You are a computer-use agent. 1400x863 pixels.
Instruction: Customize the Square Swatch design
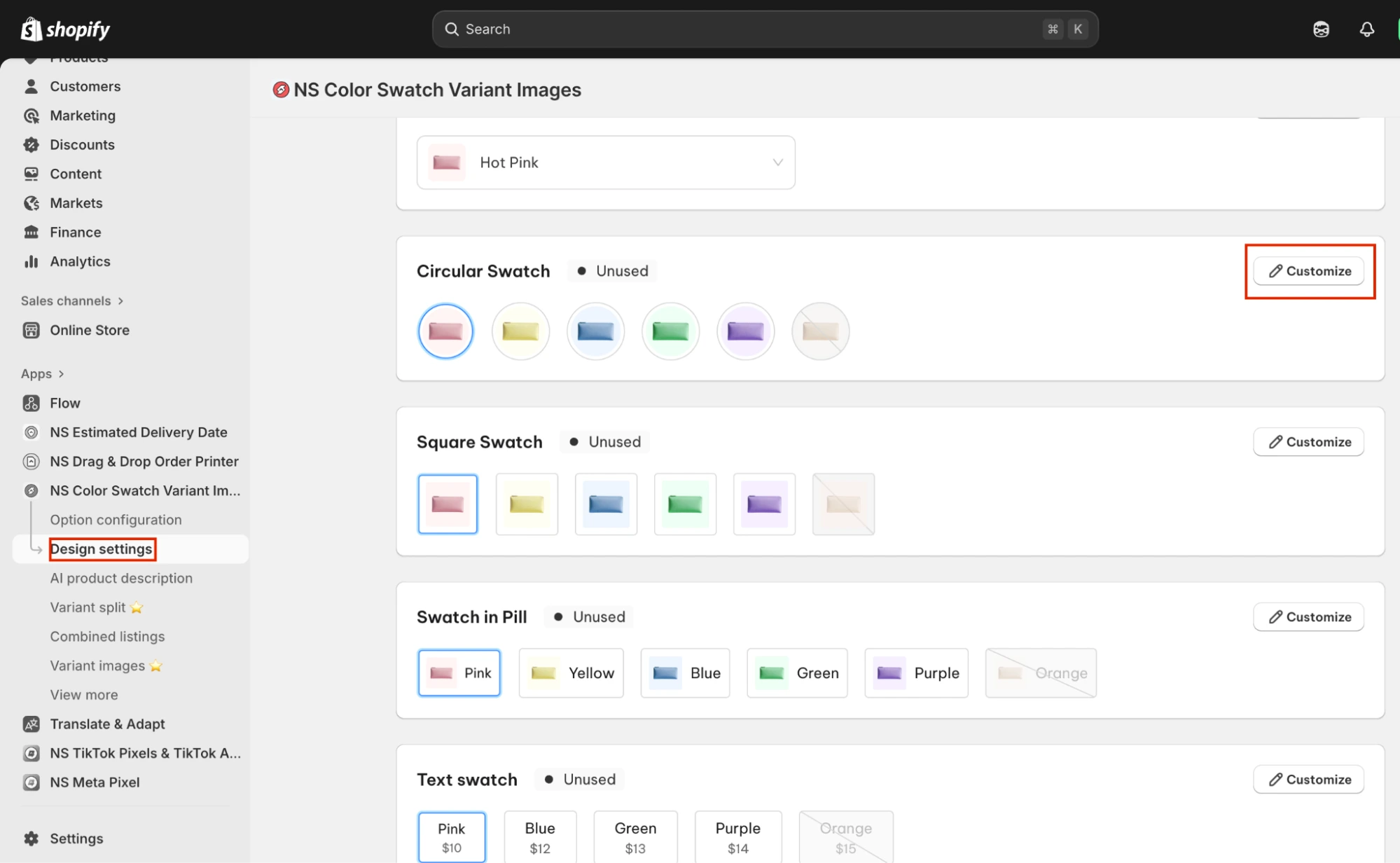1308,442
